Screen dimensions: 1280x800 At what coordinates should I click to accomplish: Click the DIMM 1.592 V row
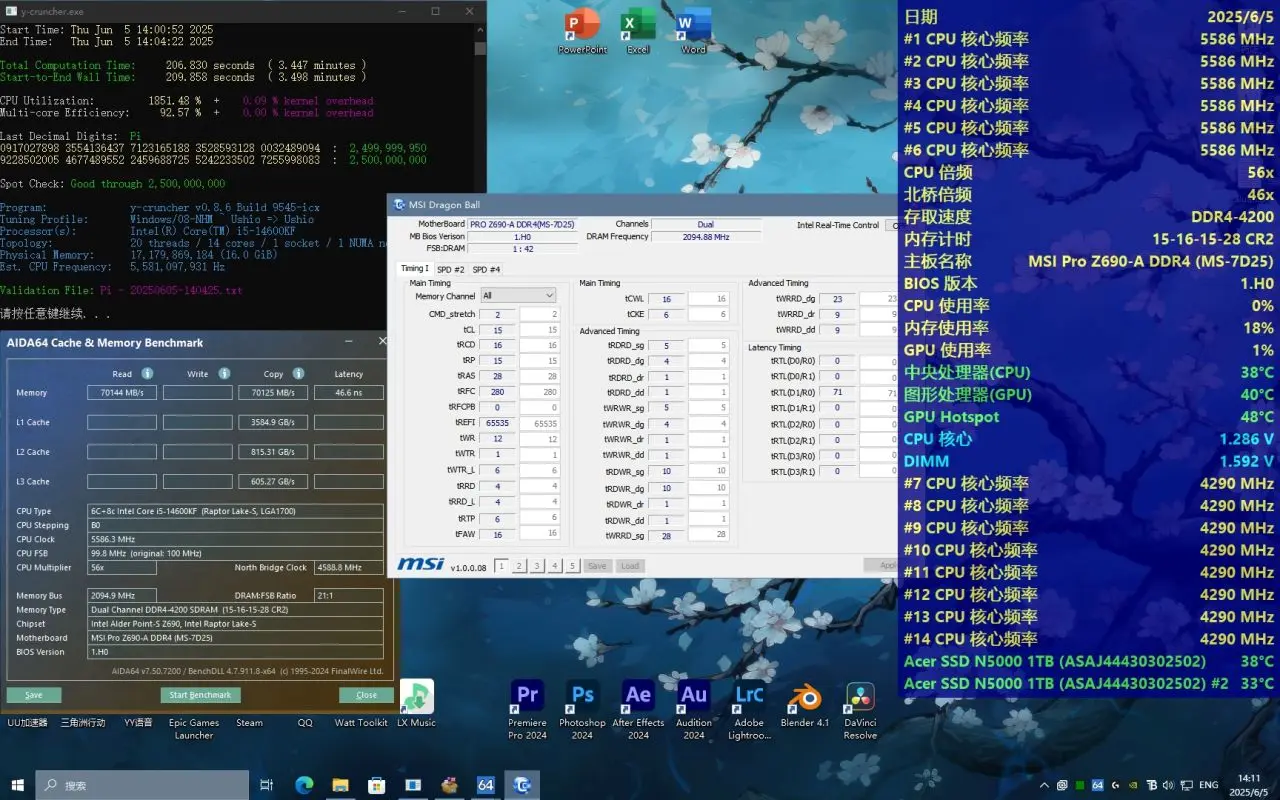coord(1088,461)
